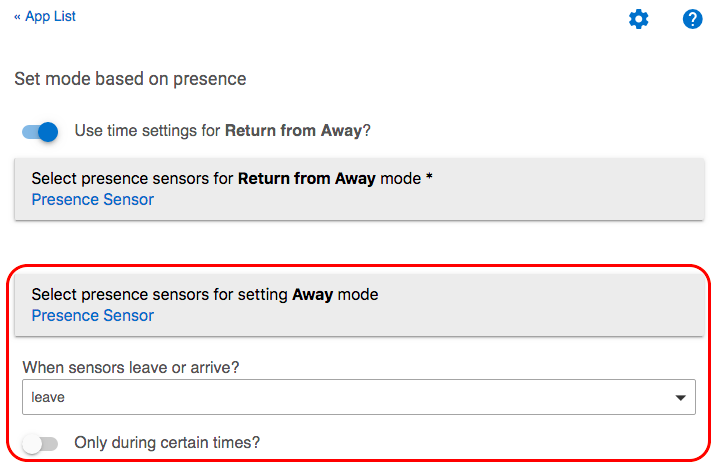Click the 'Set mode based on presence' heading
The height and width of the screenshot is (468, 717).
pos(130,78)
